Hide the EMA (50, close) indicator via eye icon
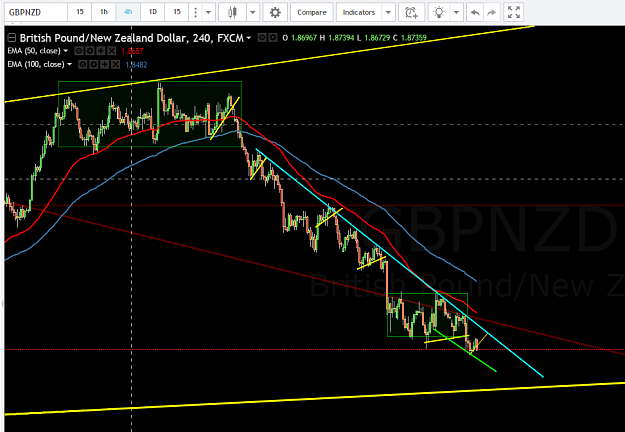This screenshot has width=625, height=432. click(x=79, y=51)
